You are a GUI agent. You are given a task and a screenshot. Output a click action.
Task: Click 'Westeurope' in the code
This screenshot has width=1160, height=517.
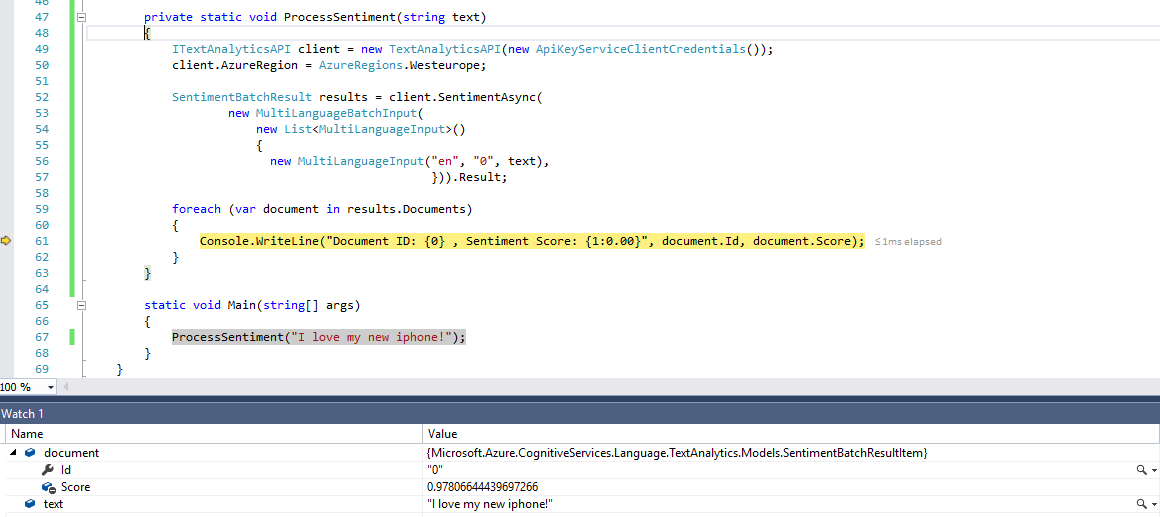click(x=446, y=65)
